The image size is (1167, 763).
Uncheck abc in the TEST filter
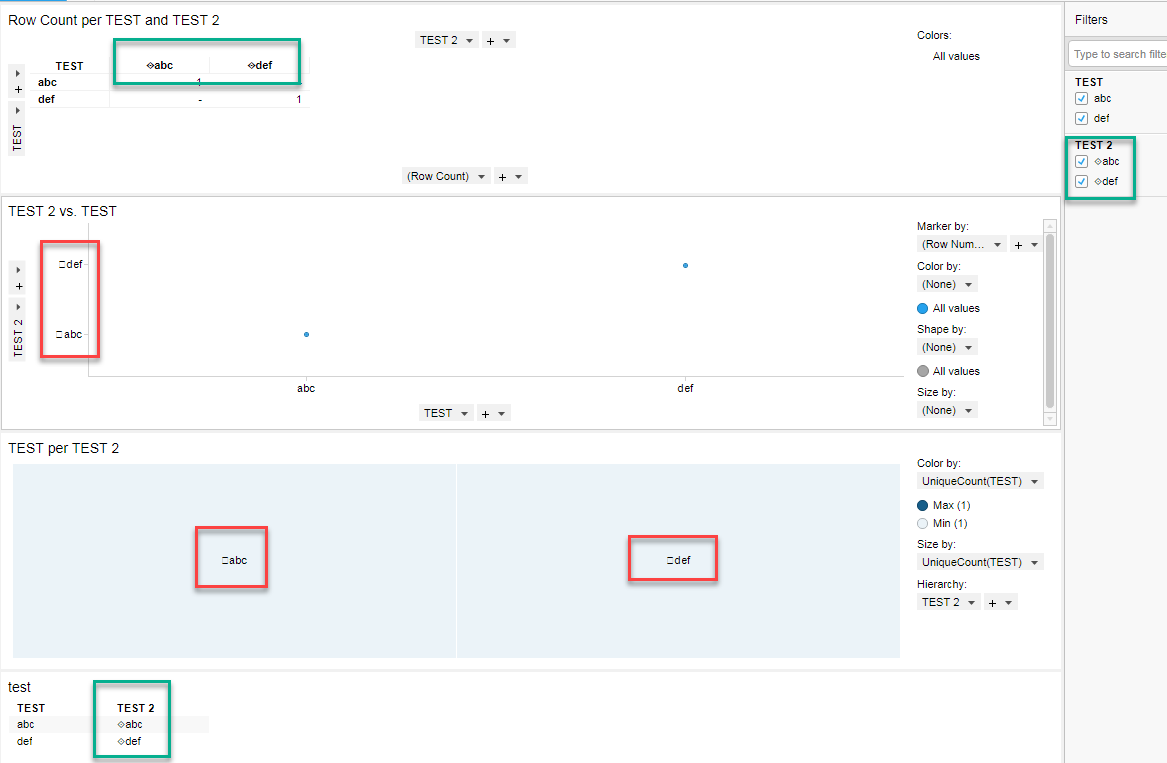pyautogui.click(x=1081, y=99)
